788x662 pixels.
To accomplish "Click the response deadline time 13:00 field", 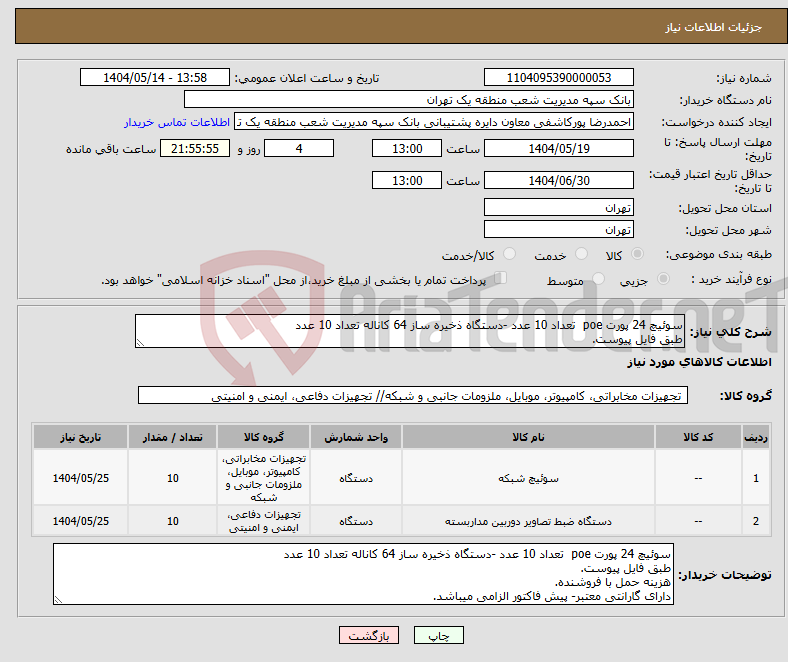I will click(x=407, y=148).
